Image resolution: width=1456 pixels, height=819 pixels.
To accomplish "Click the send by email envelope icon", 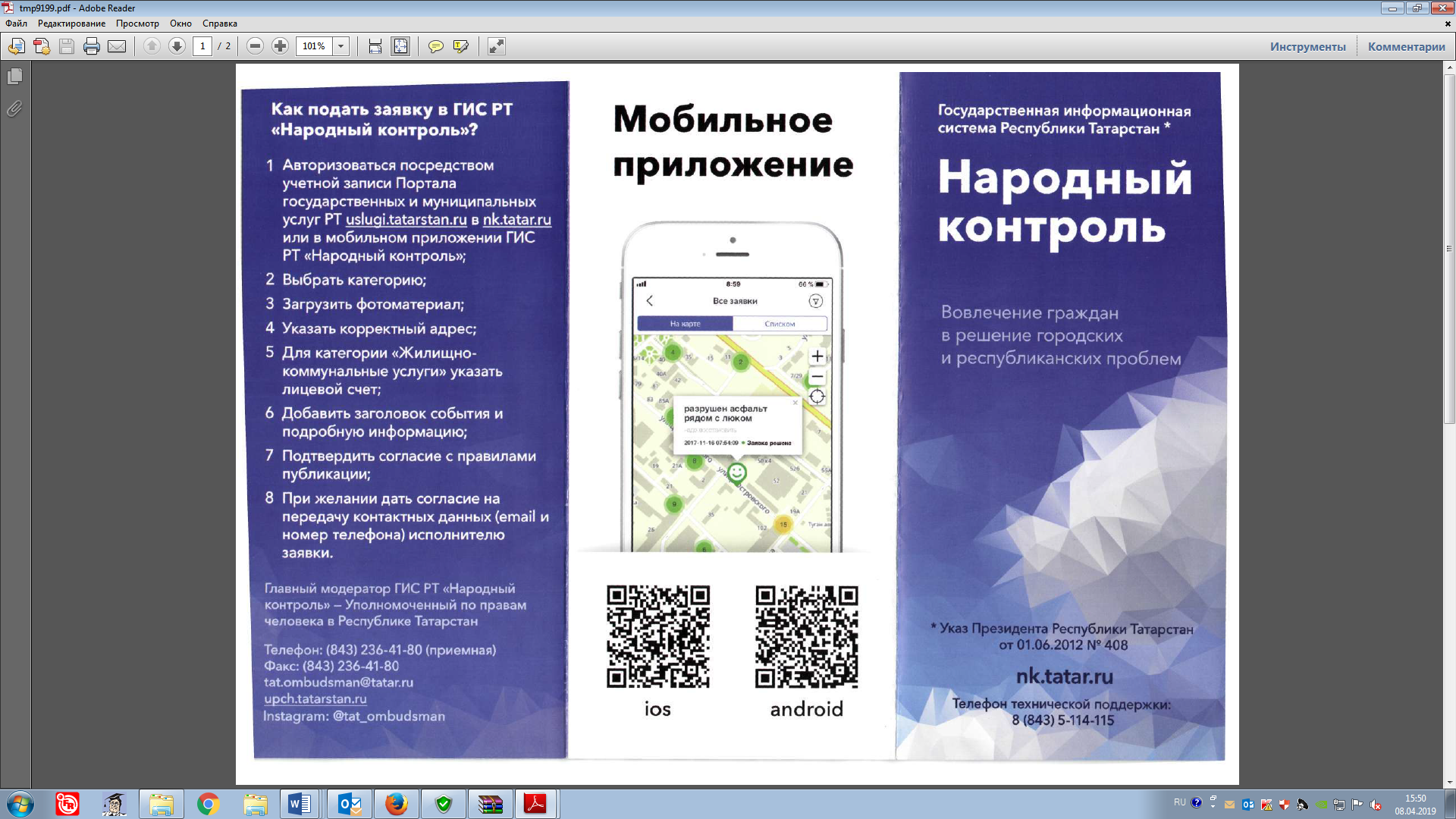I will coord(117,46).
